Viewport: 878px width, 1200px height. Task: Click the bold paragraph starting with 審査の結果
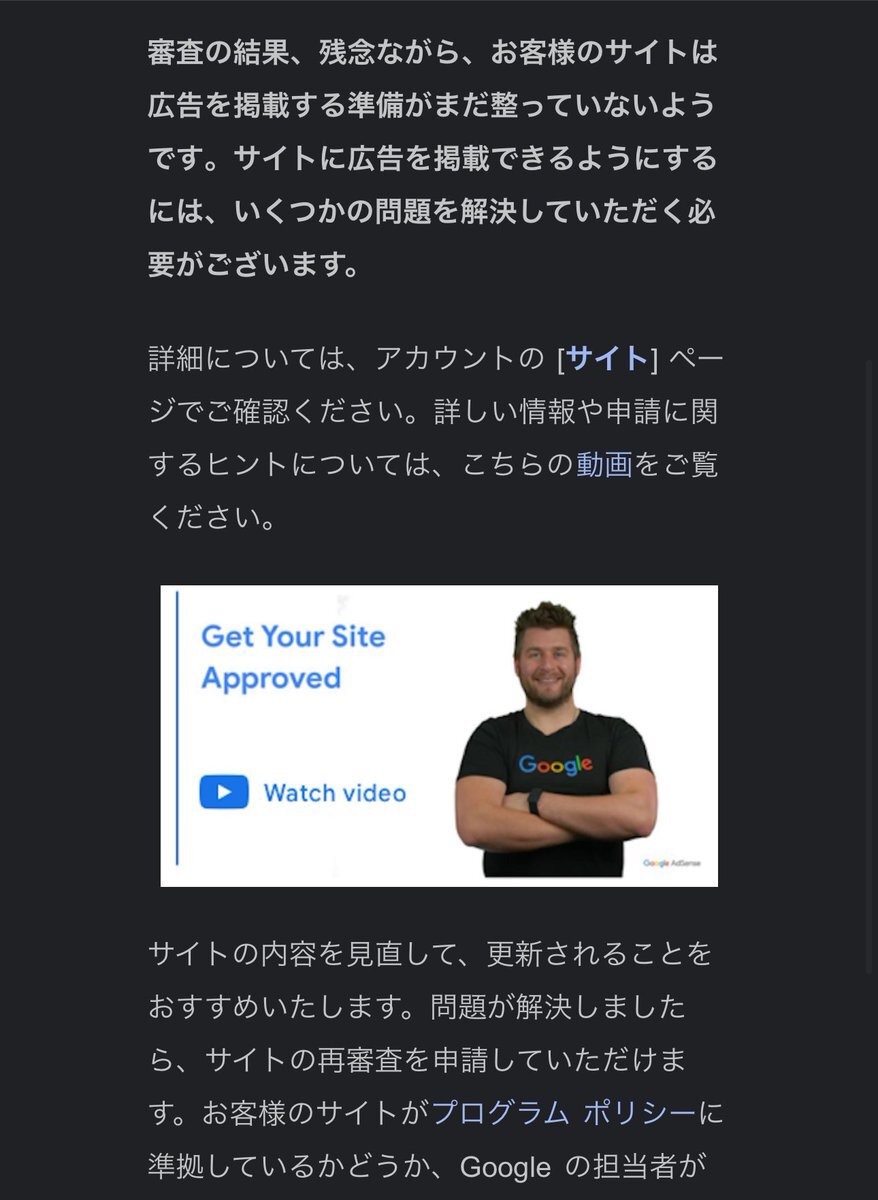[432, 157]
